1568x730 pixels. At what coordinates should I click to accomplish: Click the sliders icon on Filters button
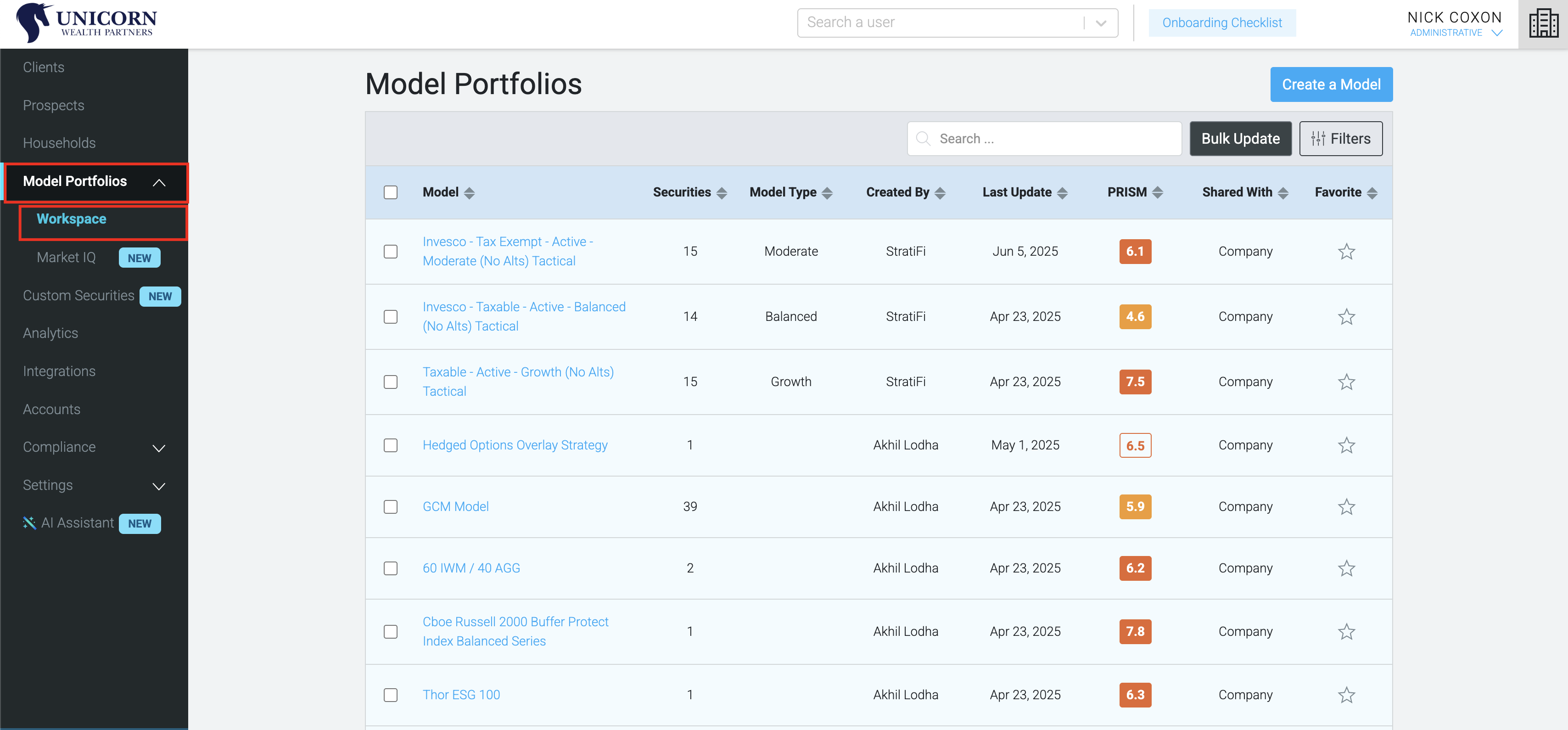pos(1318,139)
